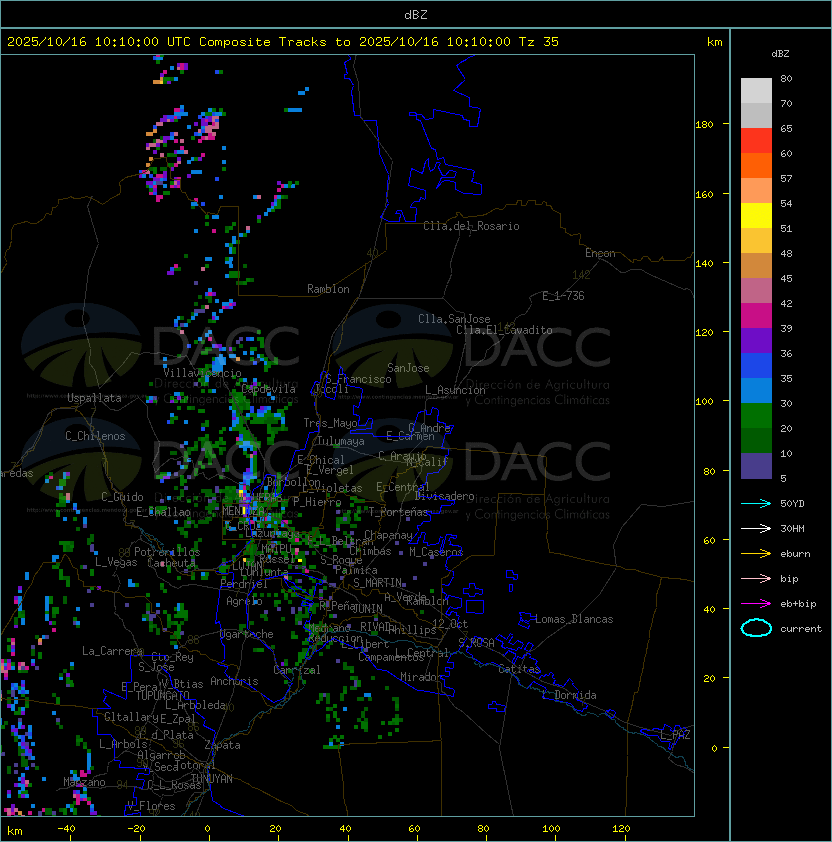Click the 'Catitas' place label
This screenshot has width=832, height=842.
click(519, 669)
